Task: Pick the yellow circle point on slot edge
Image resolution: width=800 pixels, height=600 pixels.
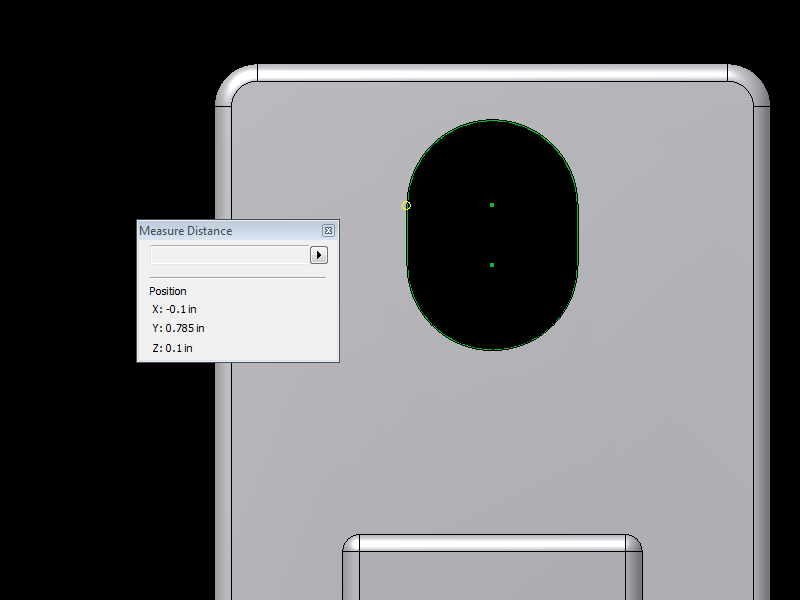Action: (406, 206)
